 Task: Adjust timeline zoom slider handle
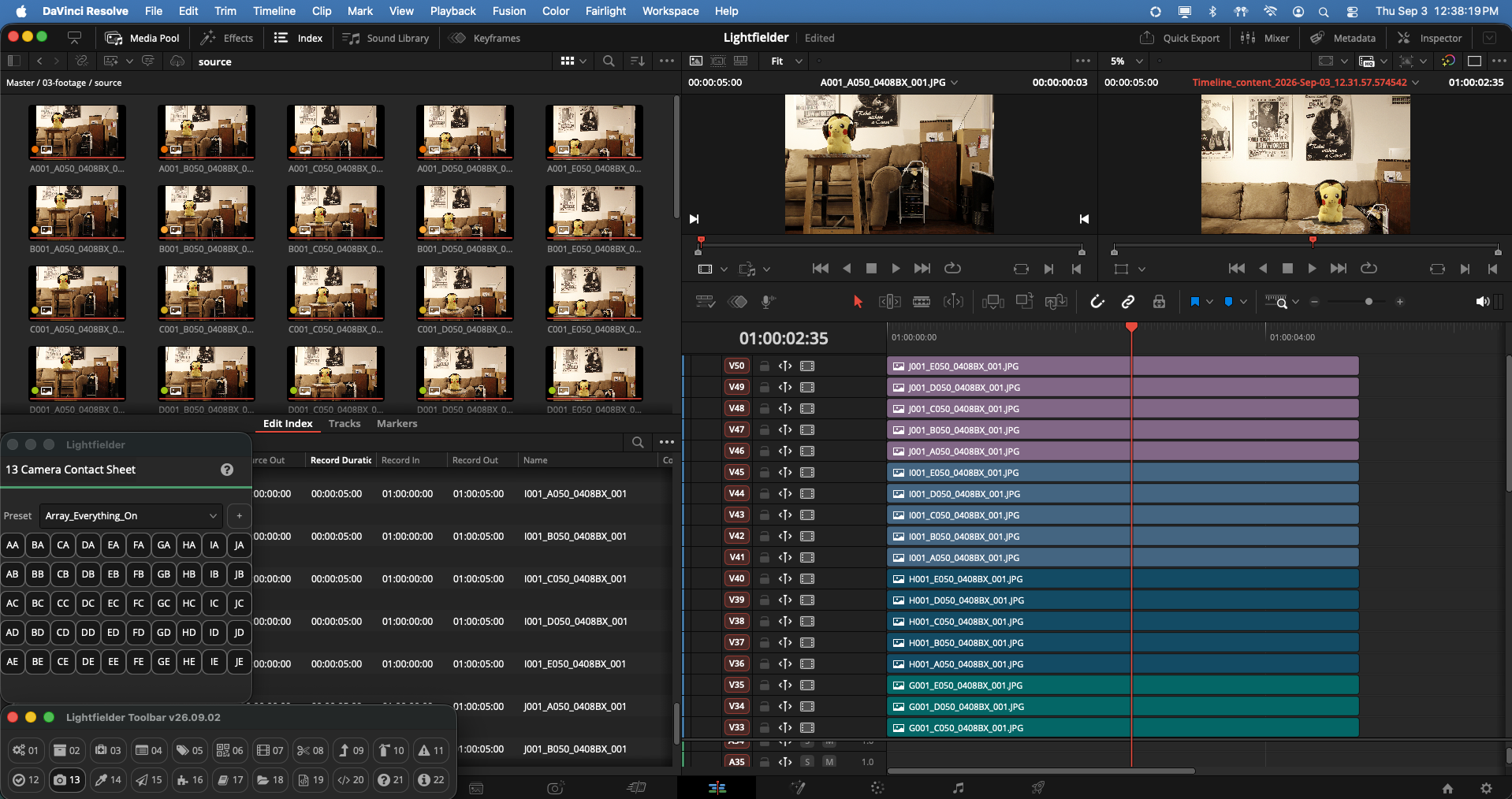[x=1369, y=302]
